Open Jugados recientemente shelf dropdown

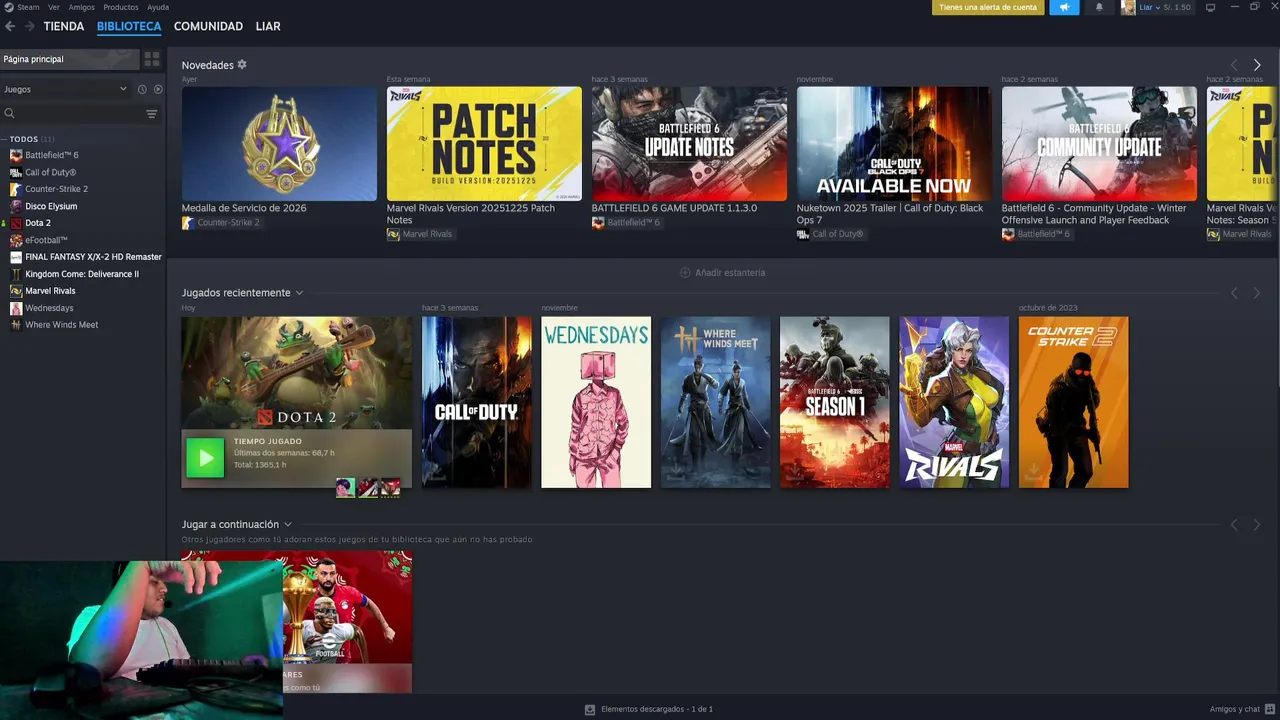(x=299, y=293)
